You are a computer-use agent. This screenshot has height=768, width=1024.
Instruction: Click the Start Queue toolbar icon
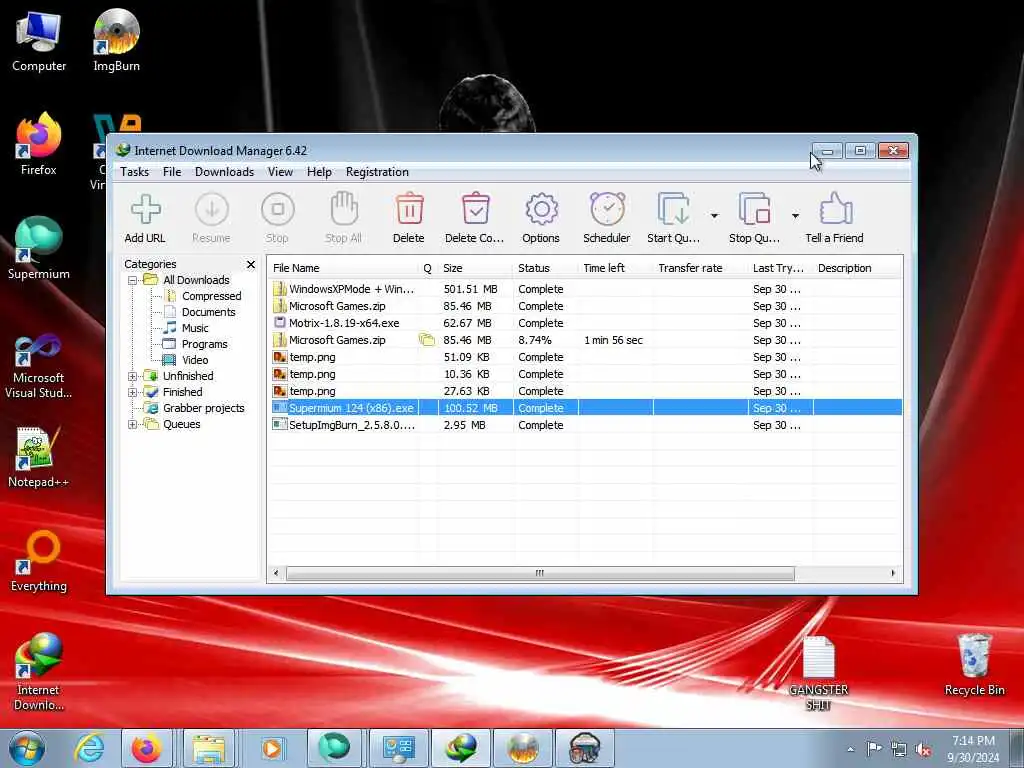tap(673, 218)
